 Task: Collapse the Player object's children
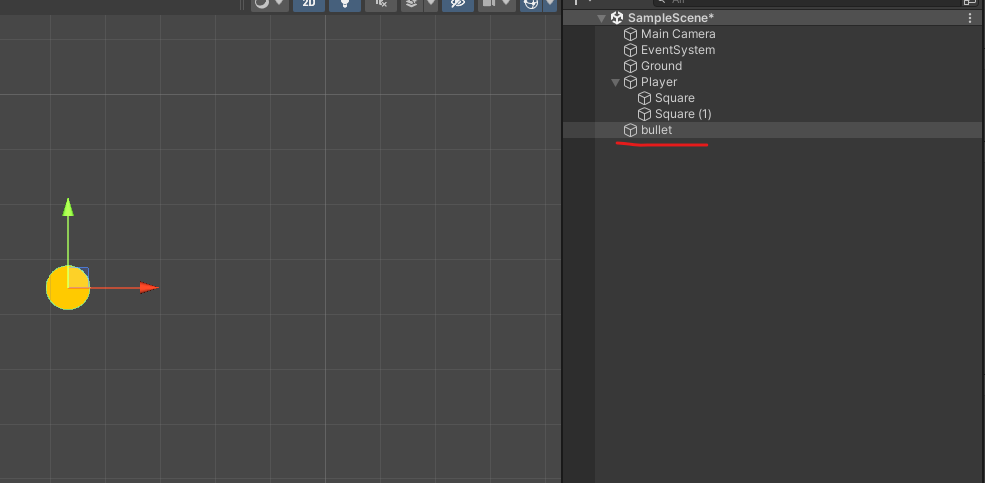(x=616, y=82)
